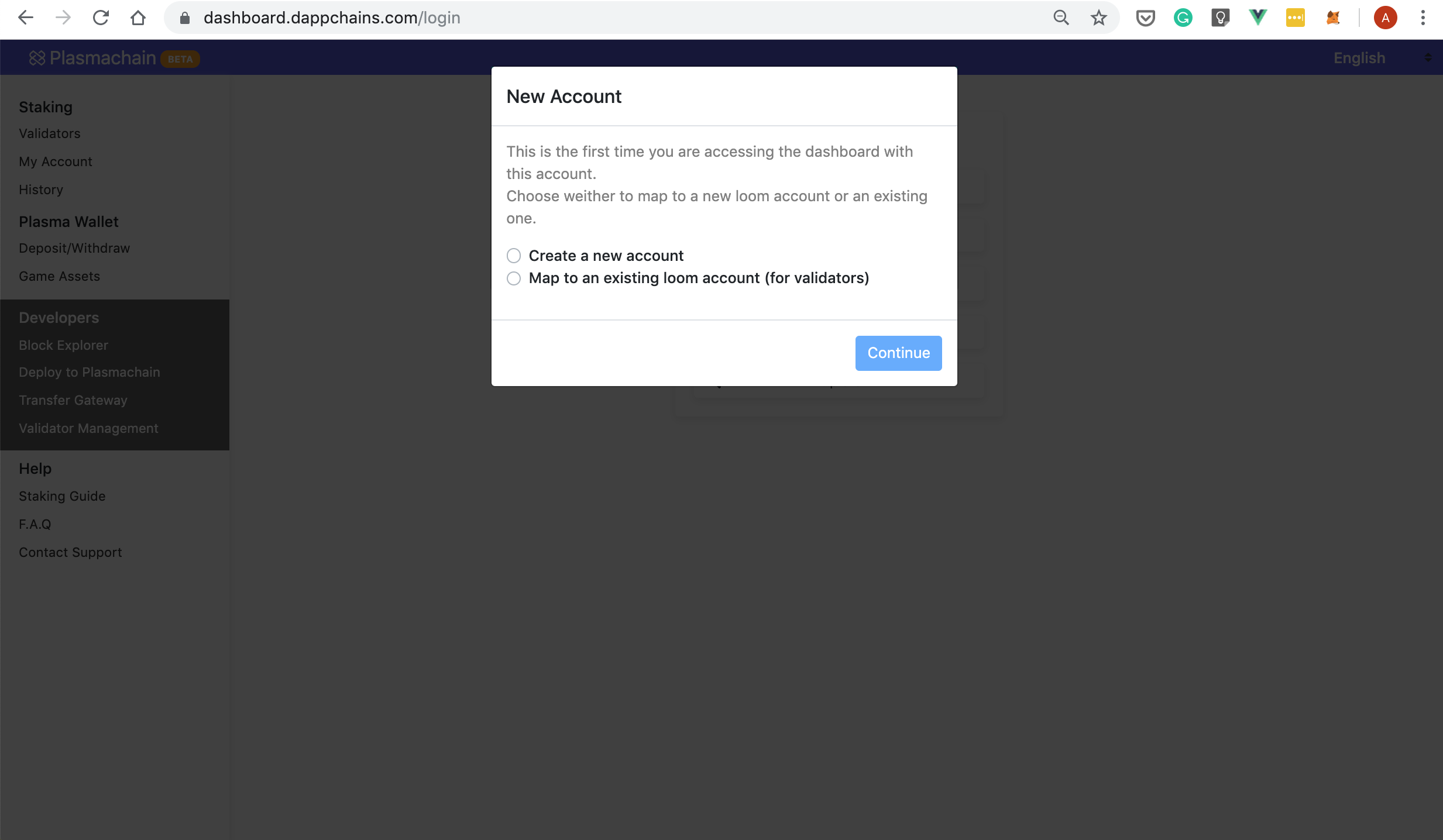This screenshot has height=840, width=1443.
Task: Reload the dashboard page
Action: pos(101,18)
